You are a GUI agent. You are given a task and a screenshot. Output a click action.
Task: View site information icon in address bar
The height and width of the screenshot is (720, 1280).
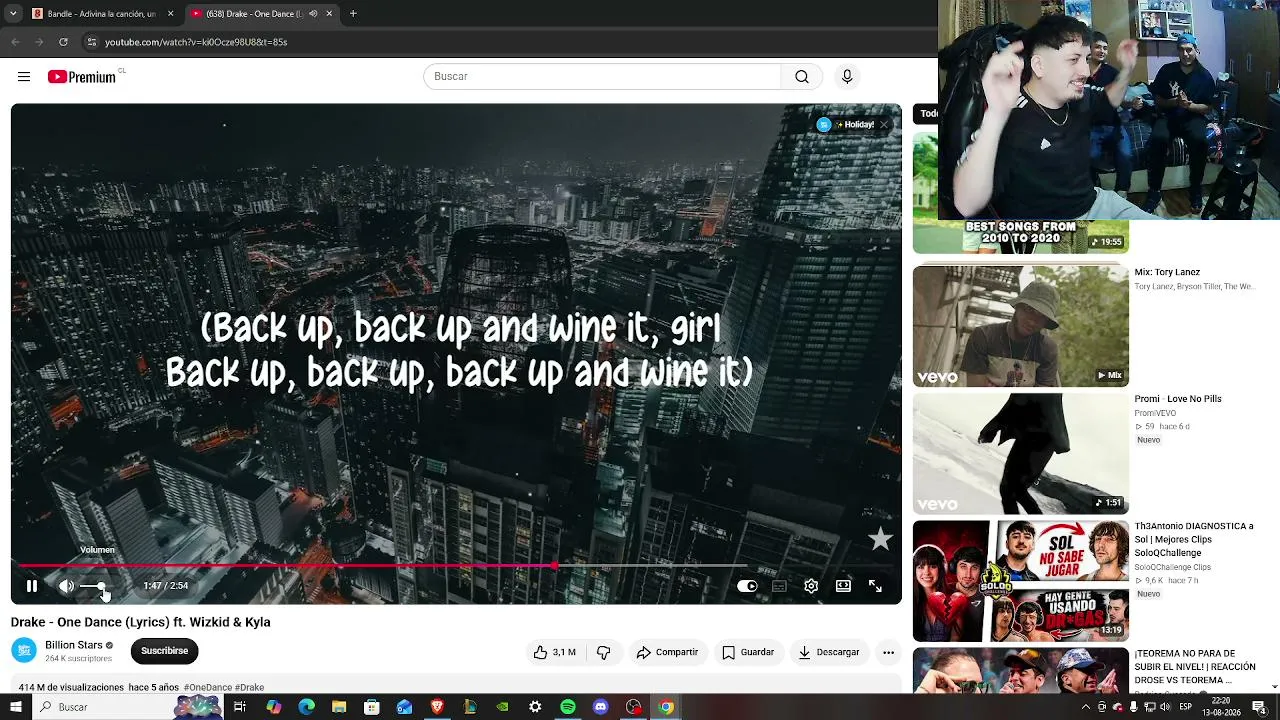91,42
